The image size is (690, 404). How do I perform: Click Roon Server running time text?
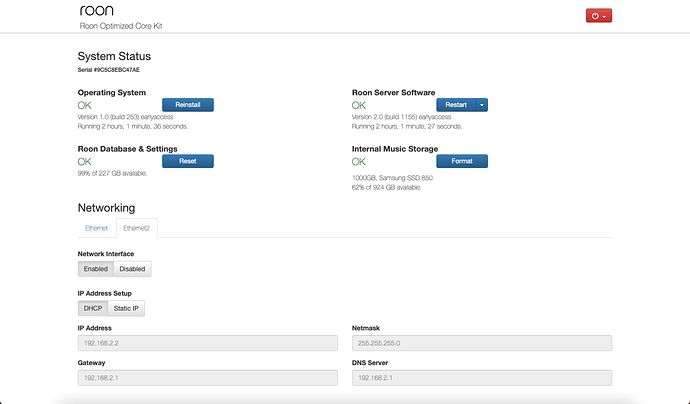[407, 127]
